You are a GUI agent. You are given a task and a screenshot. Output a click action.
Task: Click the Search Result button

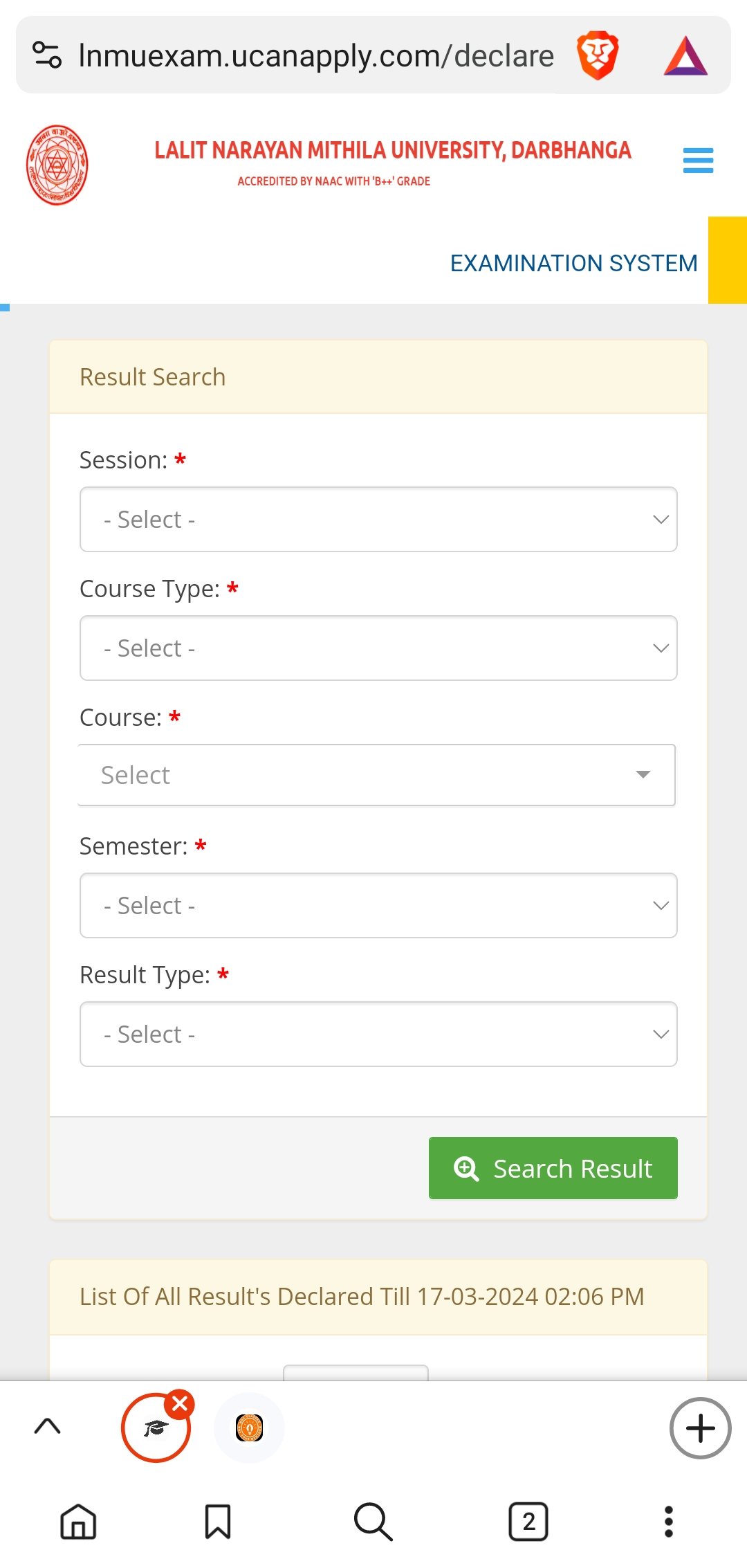pos(553,1168)
